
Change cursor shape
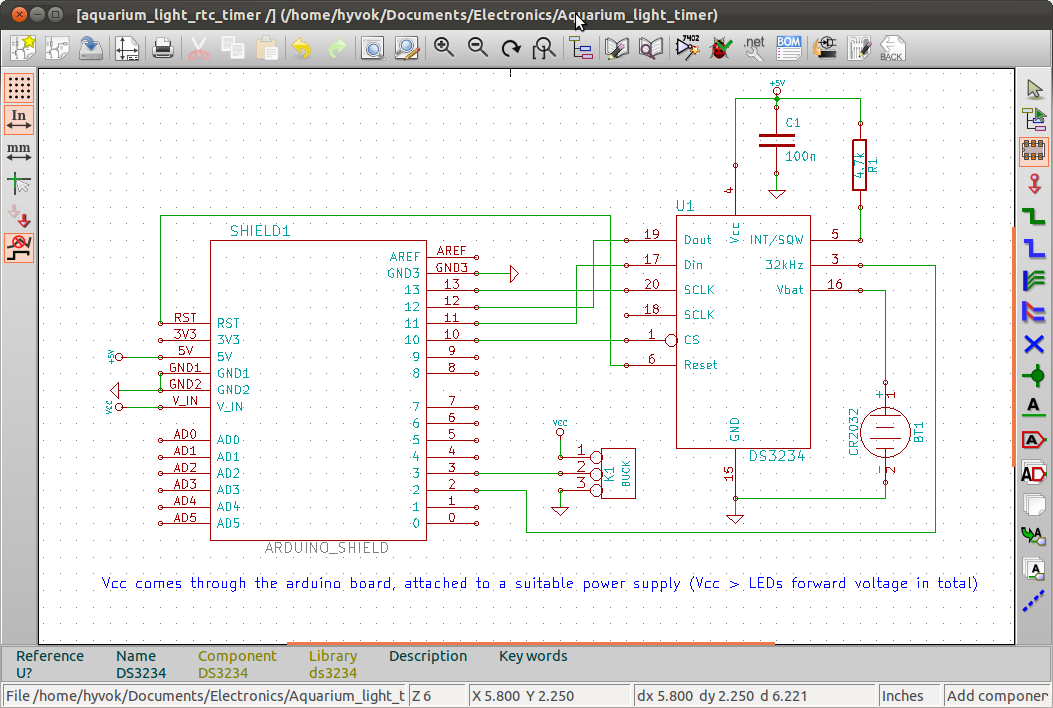pyautogui.click(x=19, y=183)
